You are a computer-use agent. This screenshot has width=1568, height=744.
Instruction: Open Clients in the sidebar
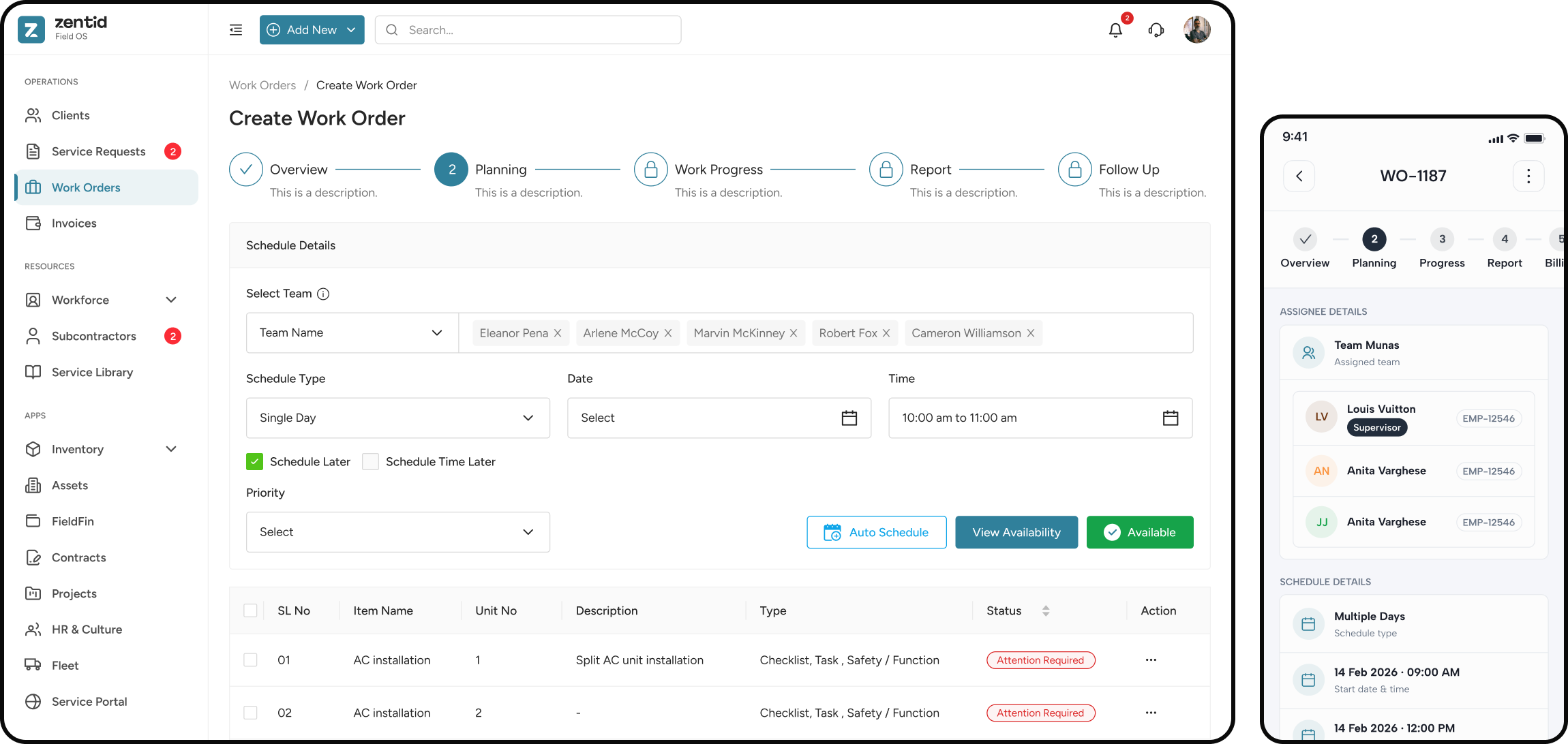pos(106,116)
